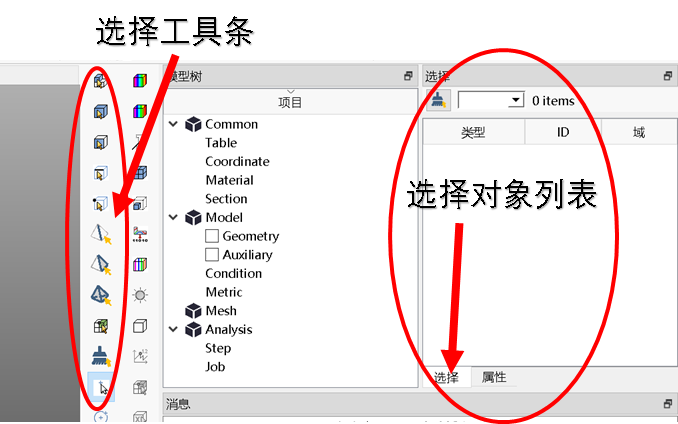This screenshot has height=424, width=678.
Task: Click the striped multicolor cube toolbar icon
Action: (140, 264)
